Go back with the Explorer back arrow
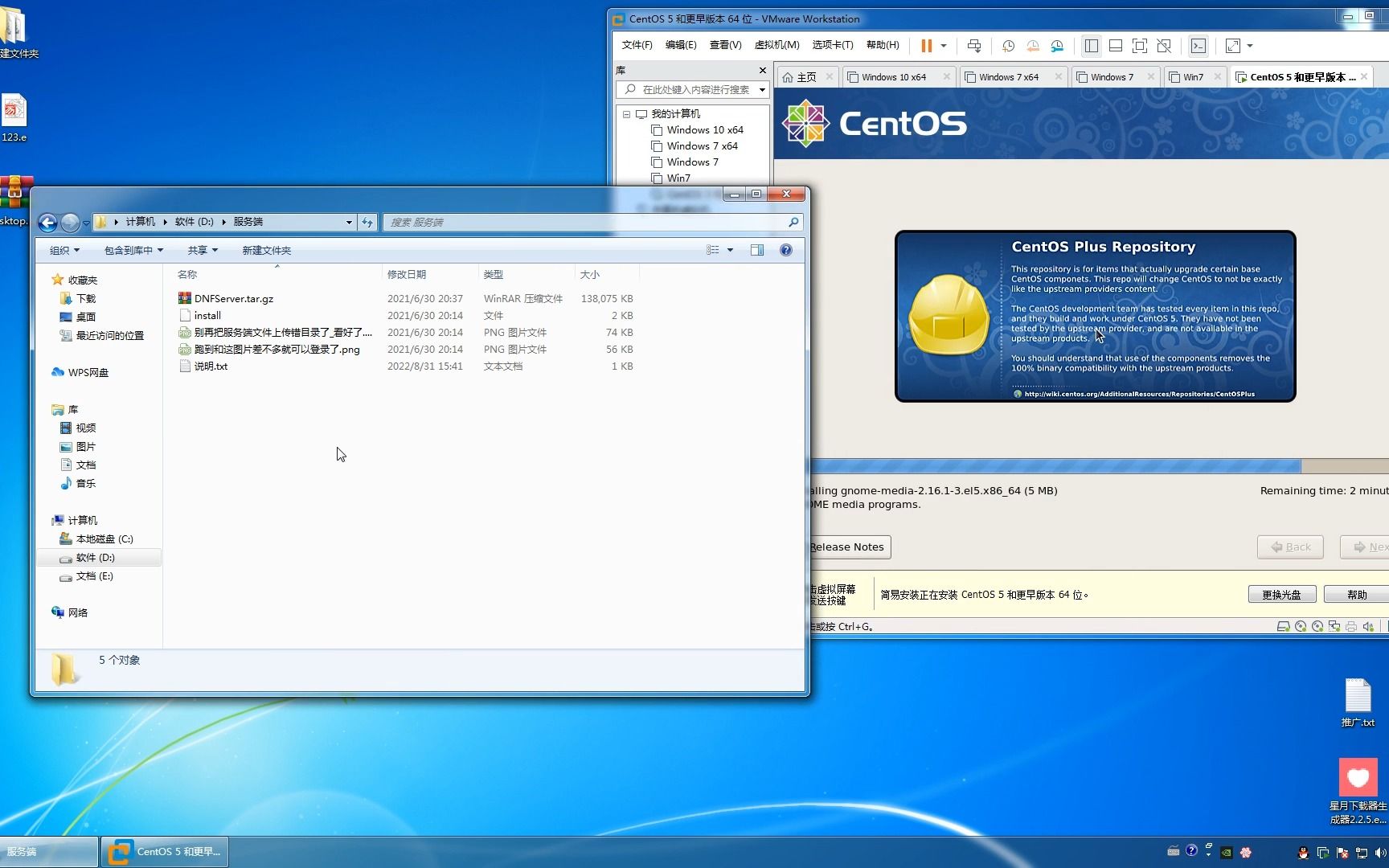This screenshot has height=868, width=1389. coord(48,223)
